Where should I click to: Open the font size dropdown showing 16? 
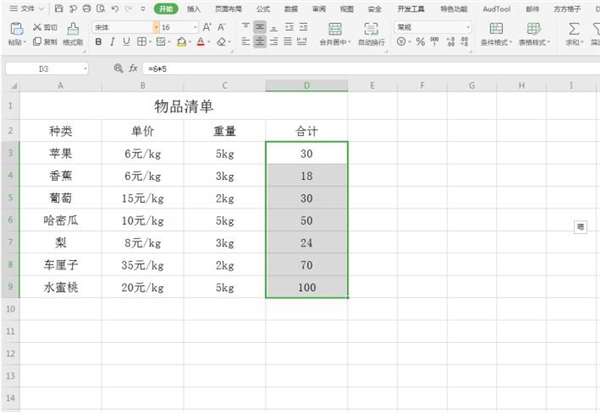(x=195, y=27)
